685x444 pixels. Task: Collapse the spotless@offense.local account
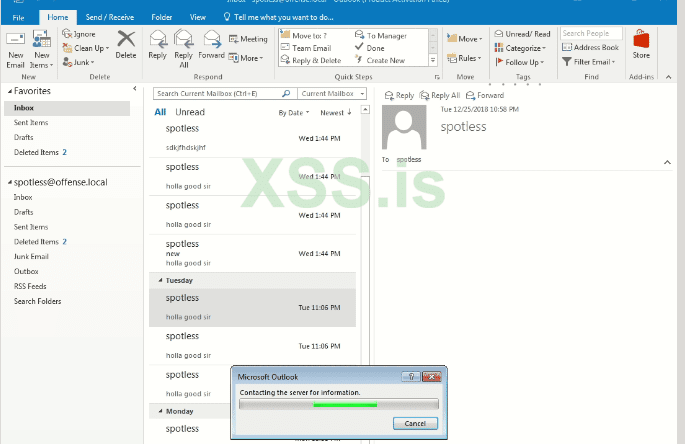(10, 182)
